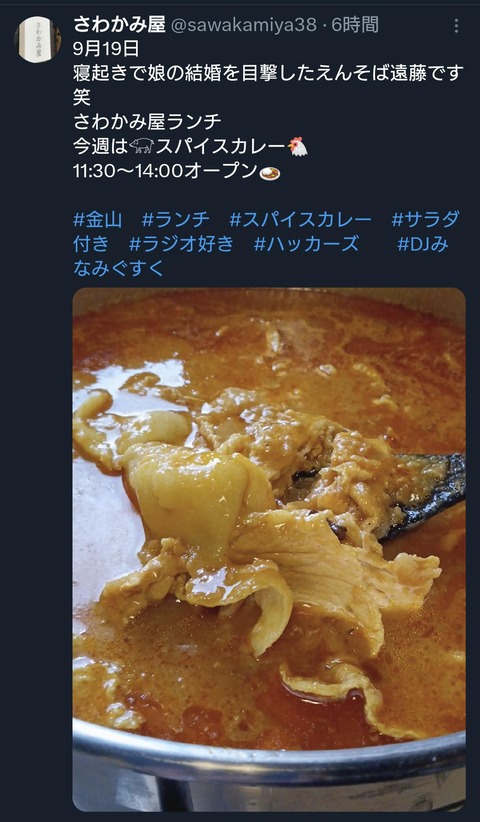Image resolution: width=480 pixels, height=822 pixels.
Task: Open the 6時間 post timestamp
Action: click(355, 25)
